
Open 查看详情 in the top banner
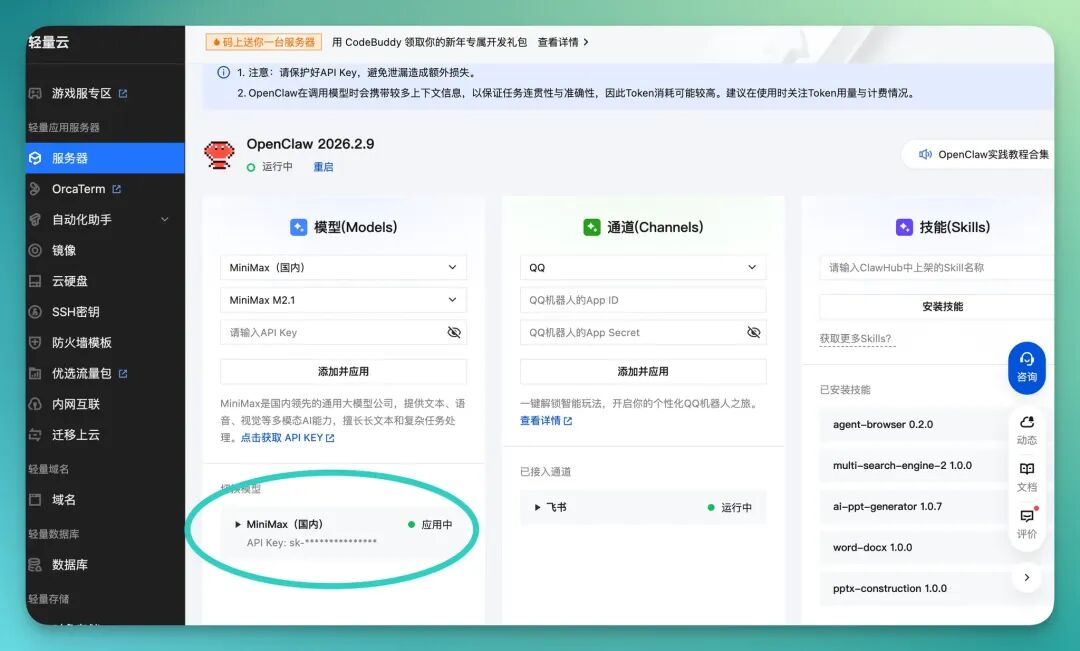563,42
